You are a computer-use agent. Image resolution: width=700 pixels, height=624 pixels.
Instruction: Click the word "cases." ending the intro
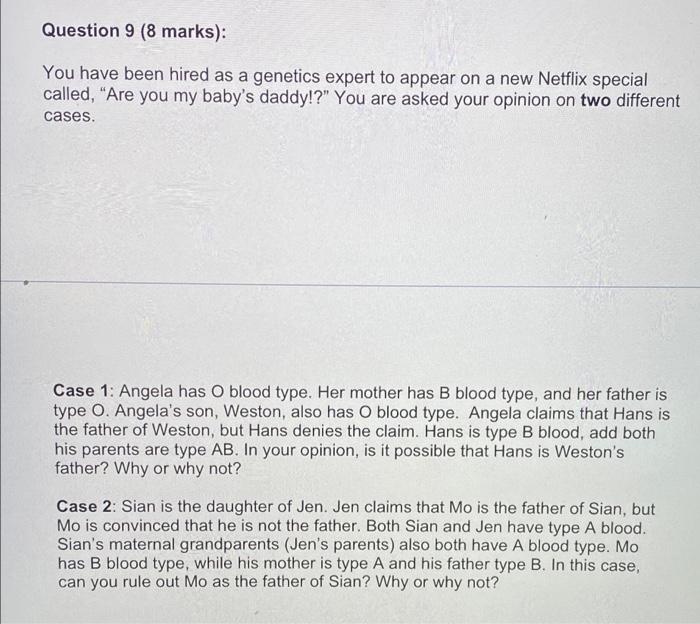(69, 116)
